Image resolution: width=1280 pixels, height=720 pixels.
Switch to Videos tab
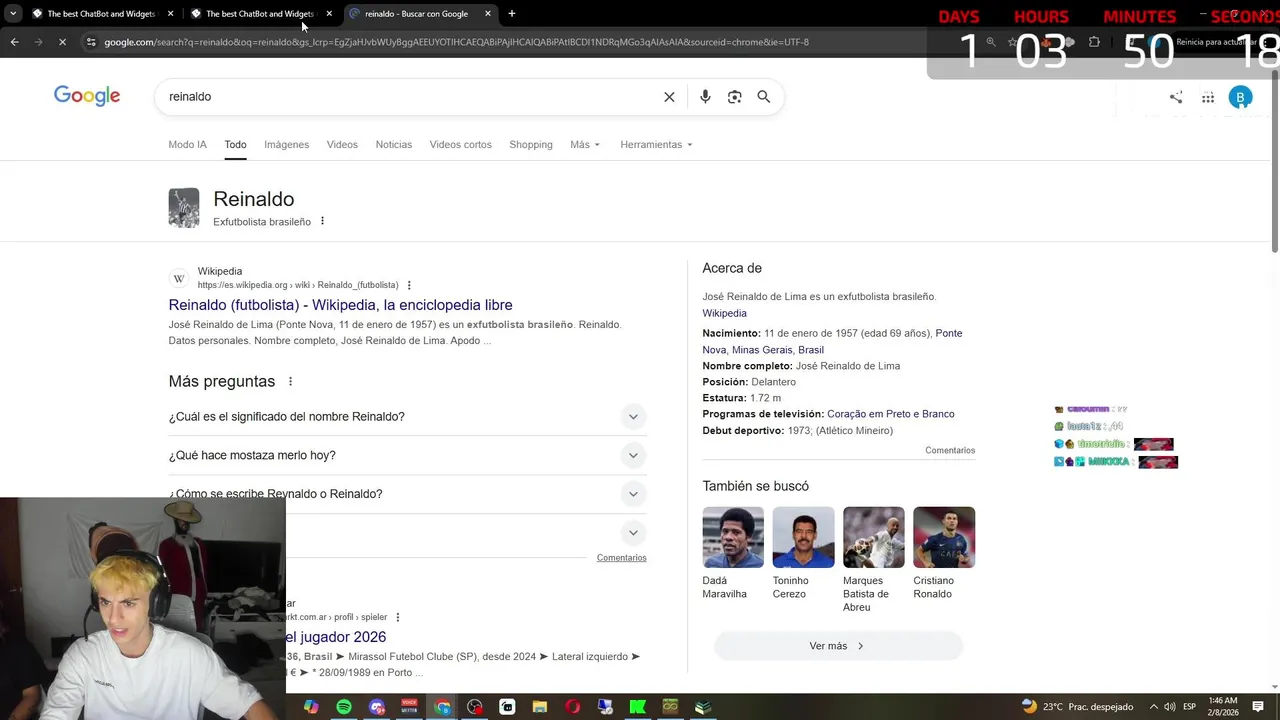(342, 145)
